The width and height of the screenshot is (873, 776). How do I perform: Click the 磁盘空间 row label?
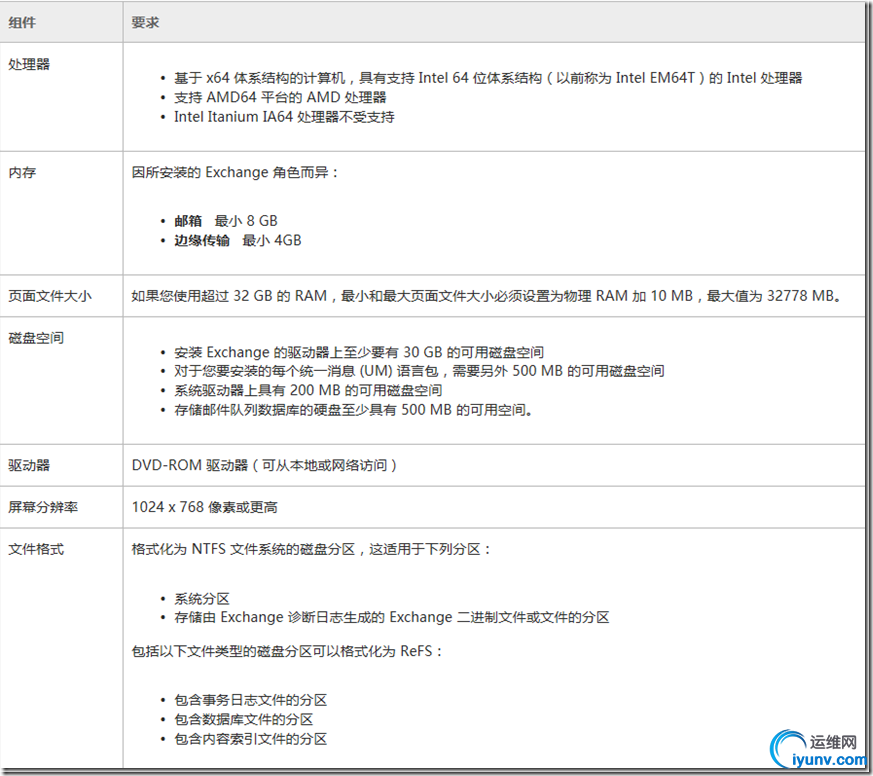point(36,338)
